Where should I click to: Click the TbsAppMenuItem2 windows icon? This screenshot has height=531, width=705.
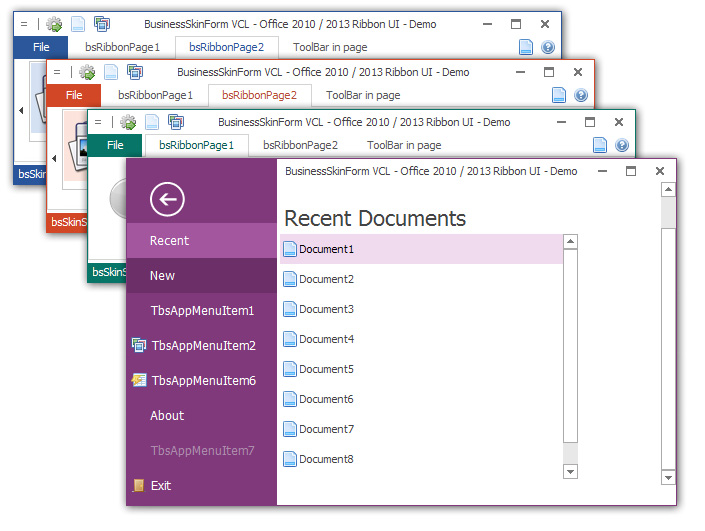[x=139, y=345]
